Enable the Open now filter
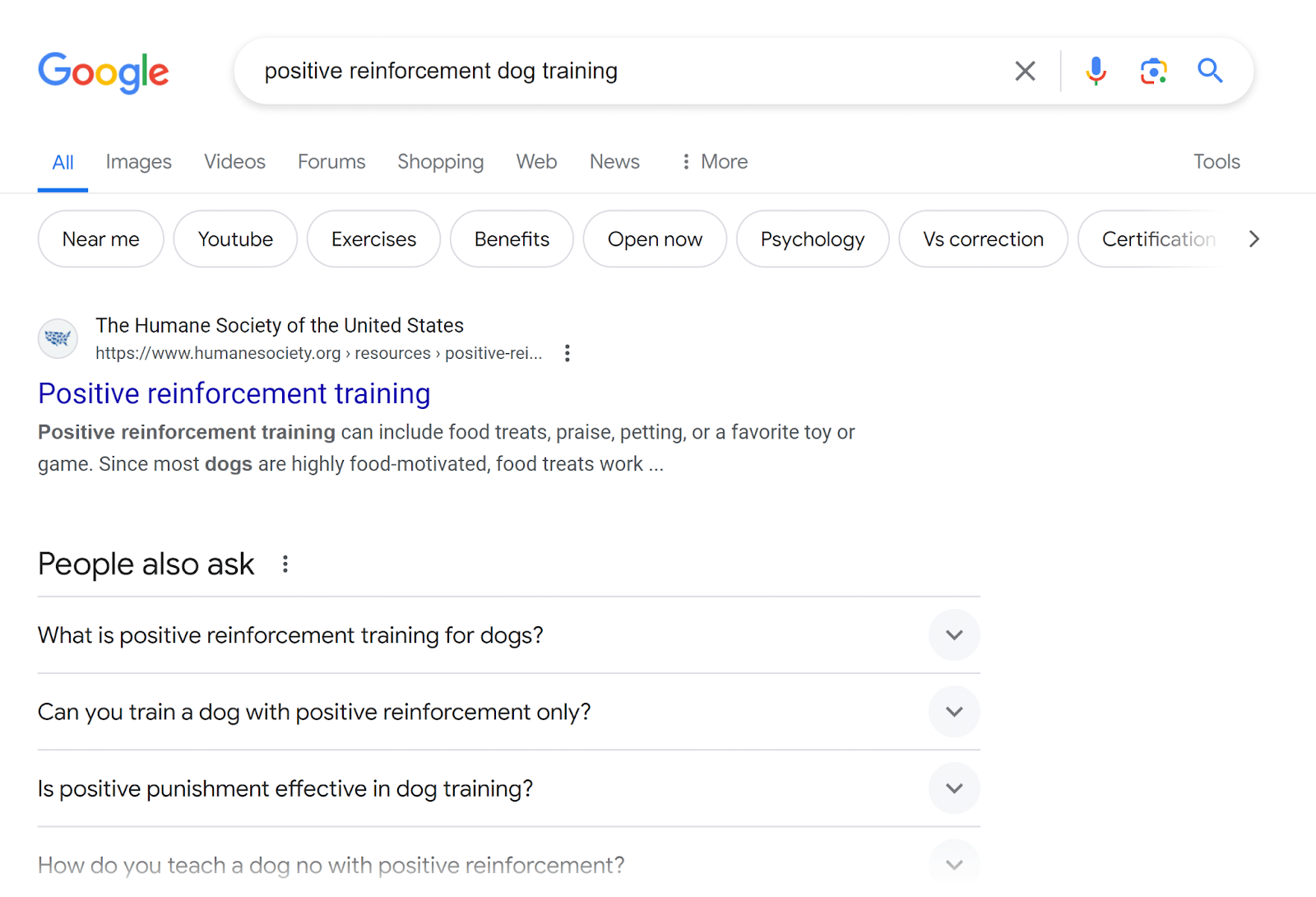The width and height of the screenshot is (1316, 897). coord(655,239)
